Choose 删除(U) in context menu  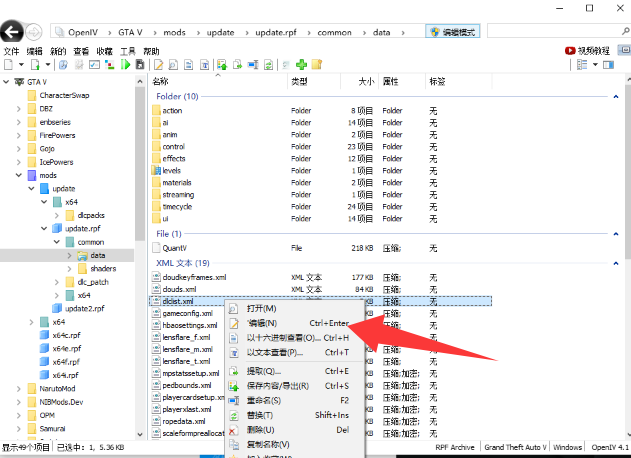pos(294,429)
